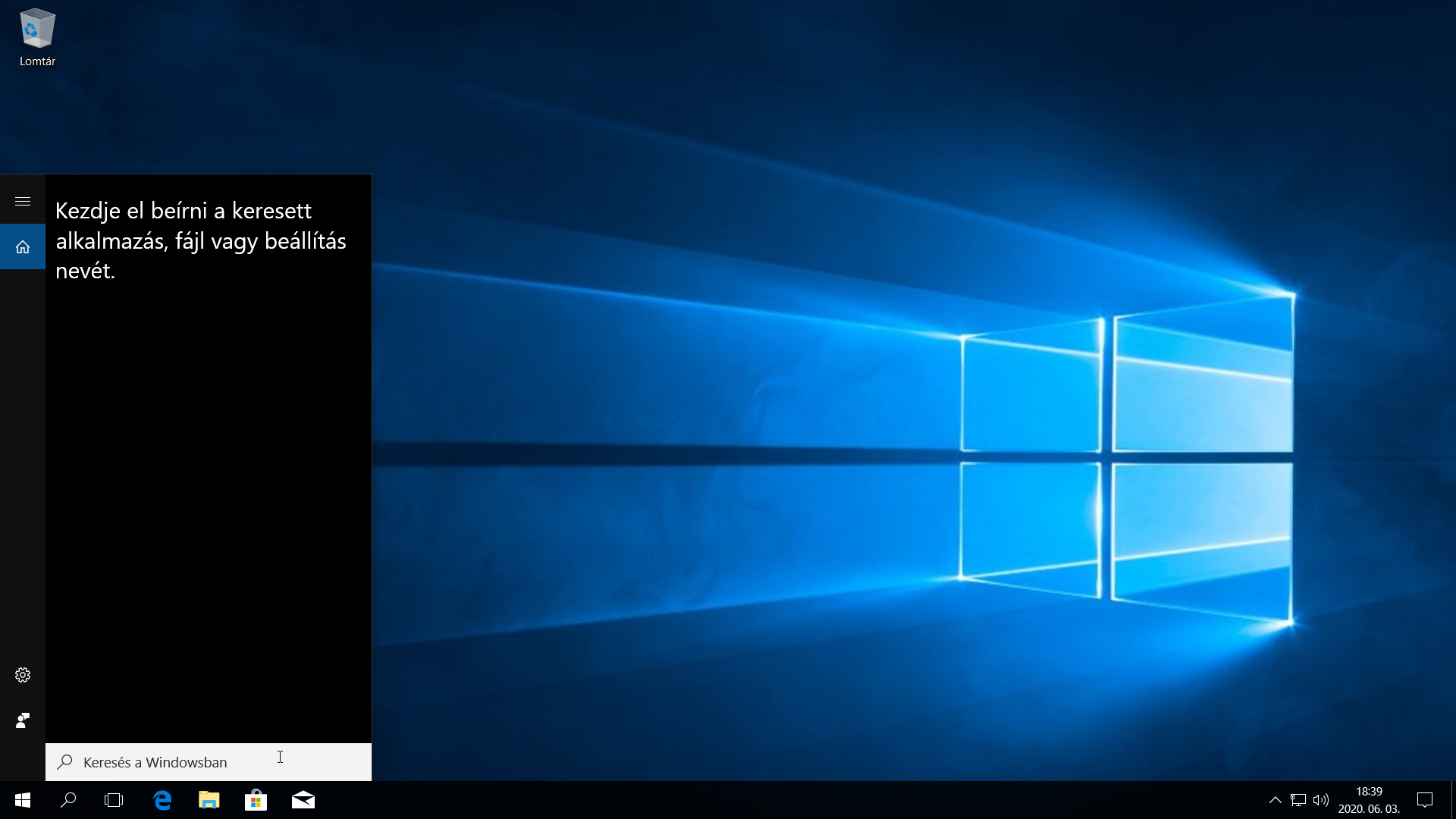1456x819 pixels.
Task: Toggle the taskbar search magnifier icon
Action: point(68,800)
